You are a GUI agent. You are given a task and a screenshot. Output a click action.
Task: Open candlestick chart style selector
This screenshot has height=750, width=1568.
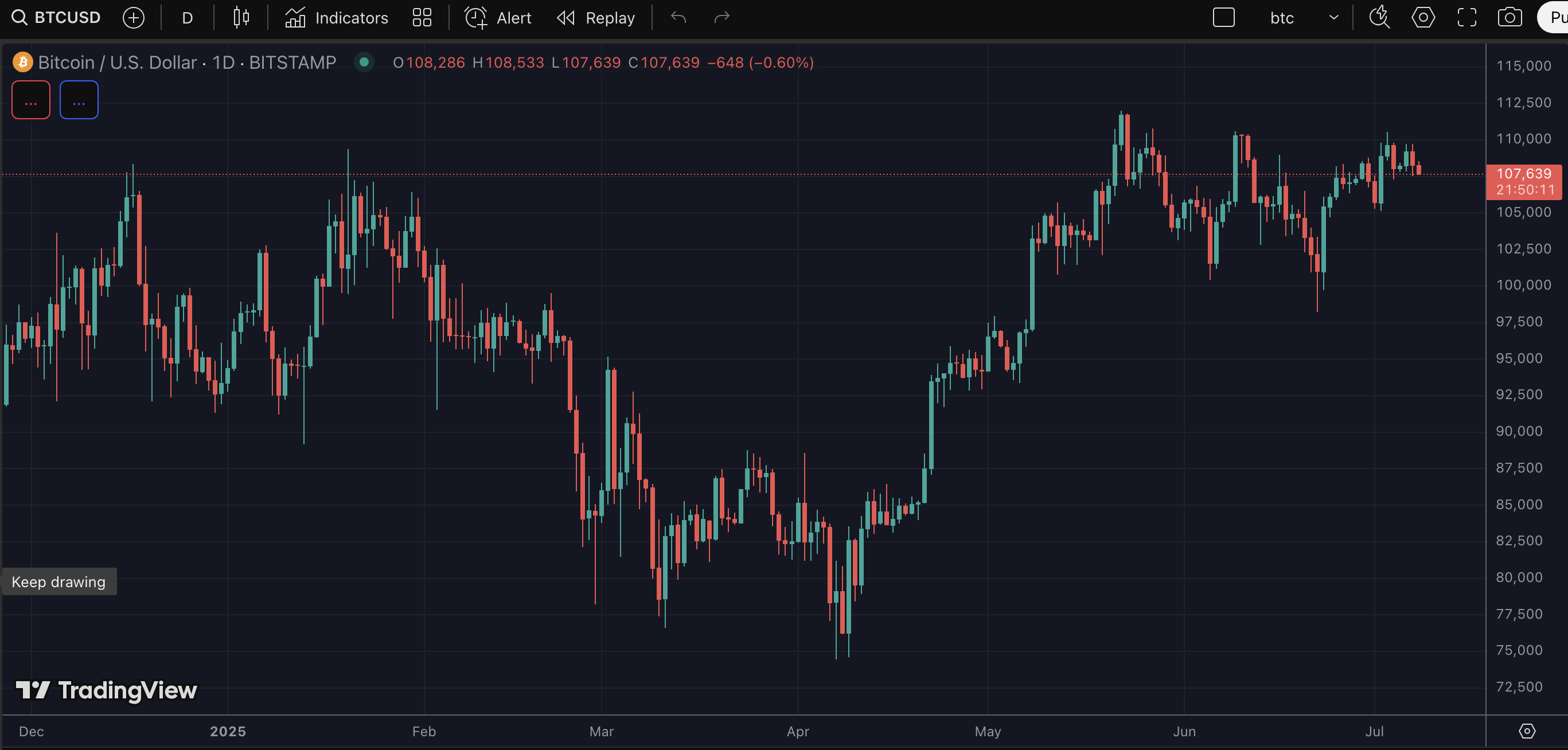241,18
